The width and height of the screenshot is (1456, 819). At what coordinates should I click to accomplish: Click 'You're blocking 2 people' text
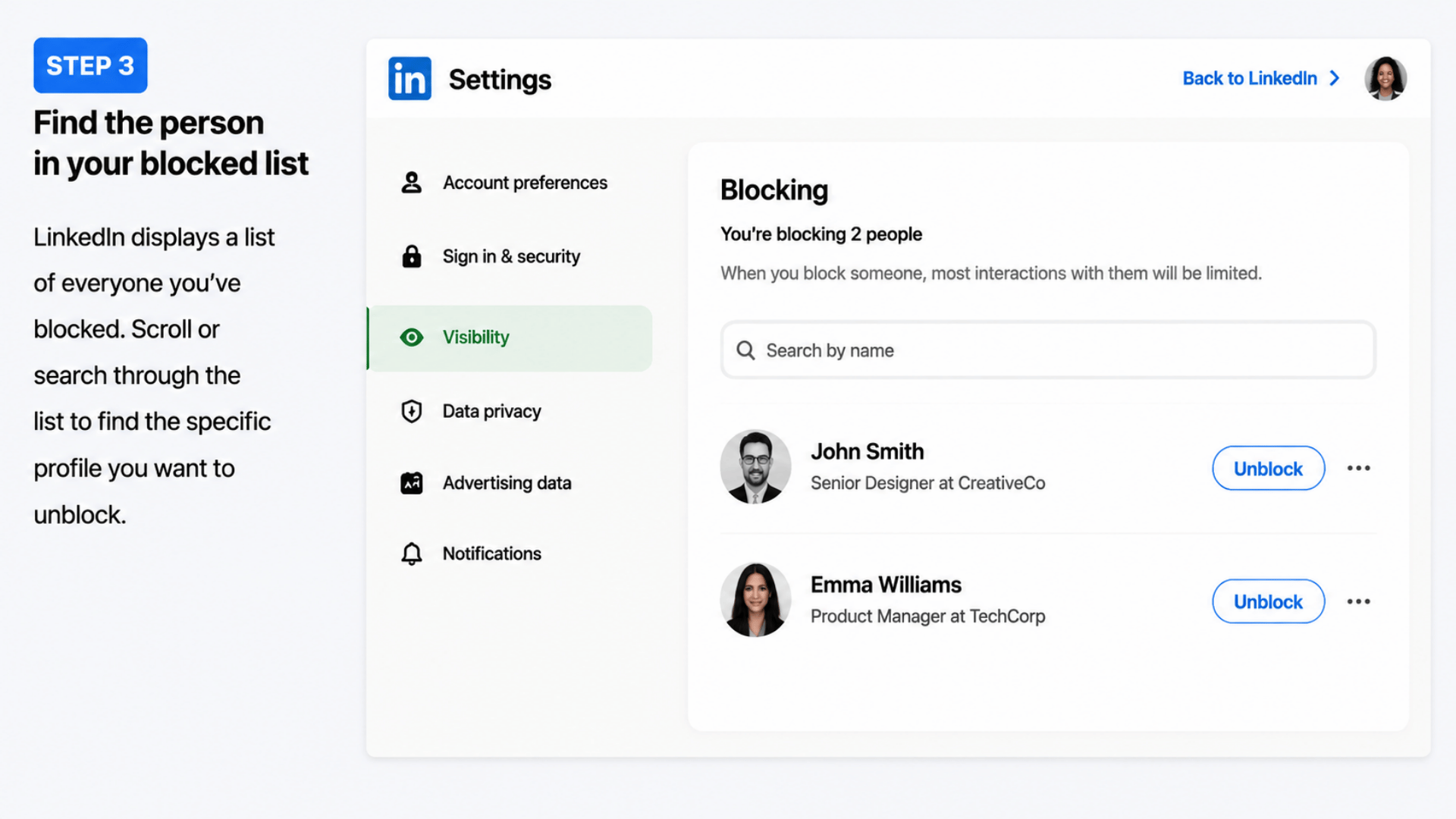pyautogui.click(x=821, y=234)
